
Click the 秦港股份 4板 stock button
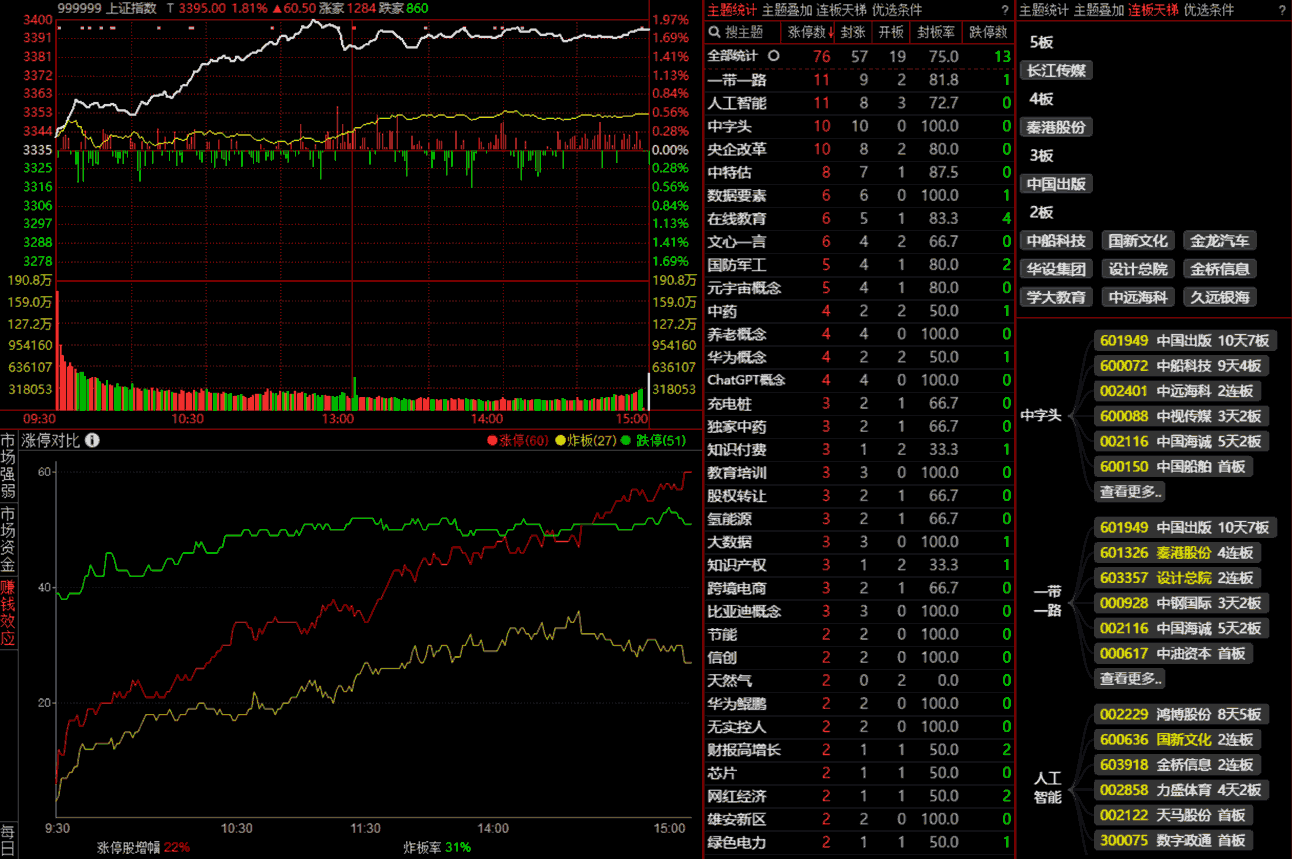pyautogui.click(x=1057, y=127)
